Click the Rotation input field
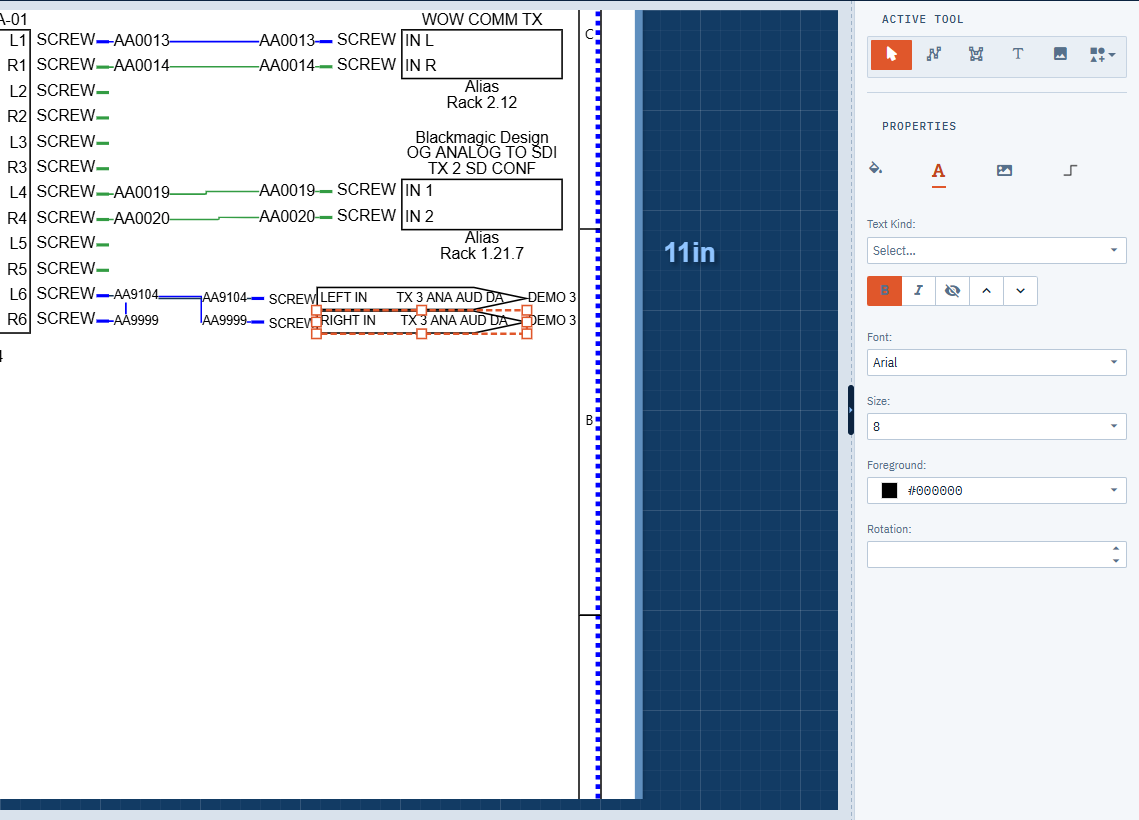1139x820 pixels. click(x=996, y=554)
